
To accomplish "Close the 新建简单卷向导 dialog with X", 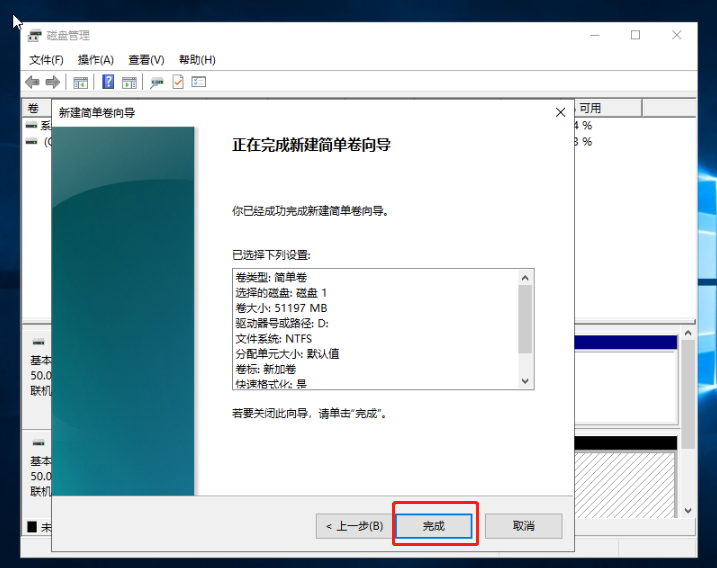I will pos(560,113).
